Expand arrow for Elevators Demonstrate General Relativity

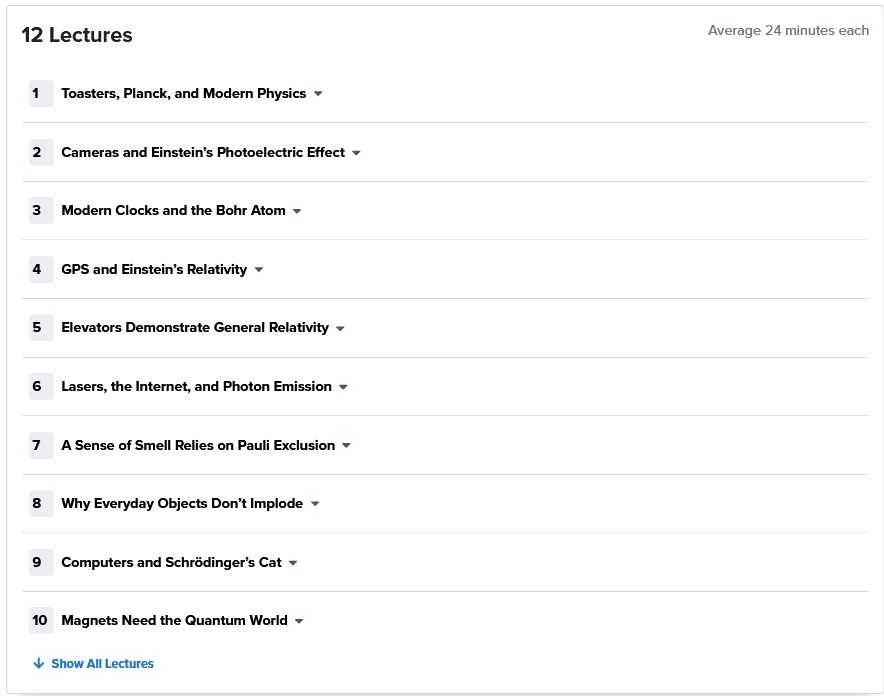tap(340, 329)
